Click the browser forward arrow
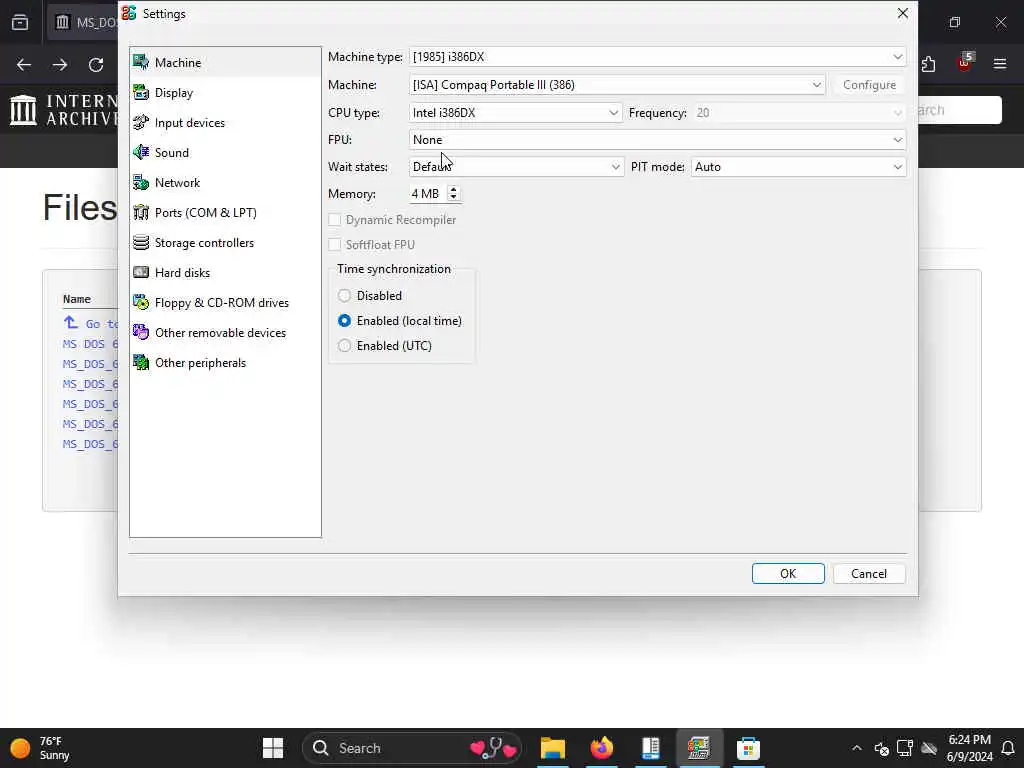The image size is (1024, 768). [x=60, y=64]
